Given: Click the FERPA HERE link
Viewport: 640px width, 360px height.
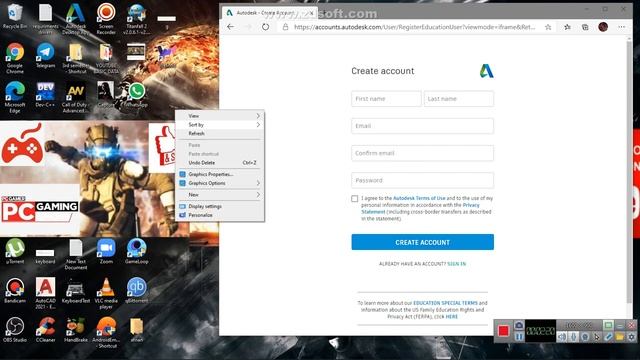Looking at the screenshot, I should [x=451, y=316].
